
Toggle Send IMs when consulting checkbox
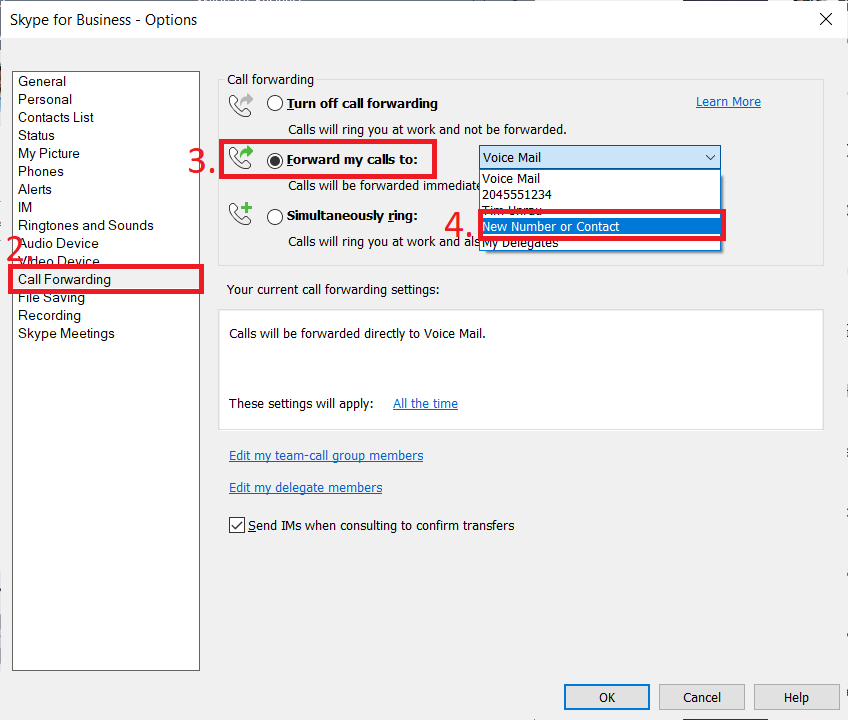click(237, 525)
